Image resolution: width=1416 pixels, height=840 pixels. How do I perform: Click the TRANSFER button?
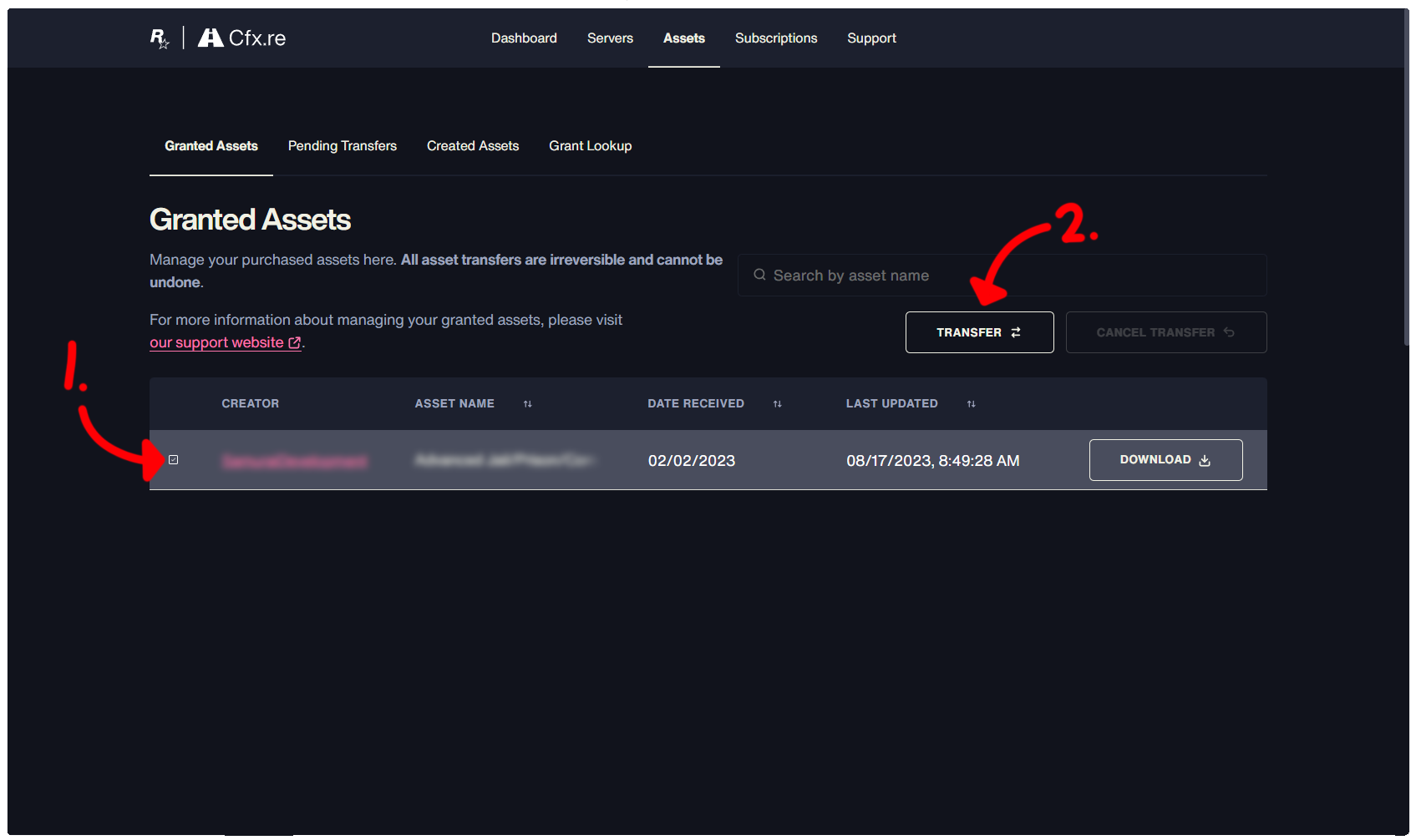point(979,332)
